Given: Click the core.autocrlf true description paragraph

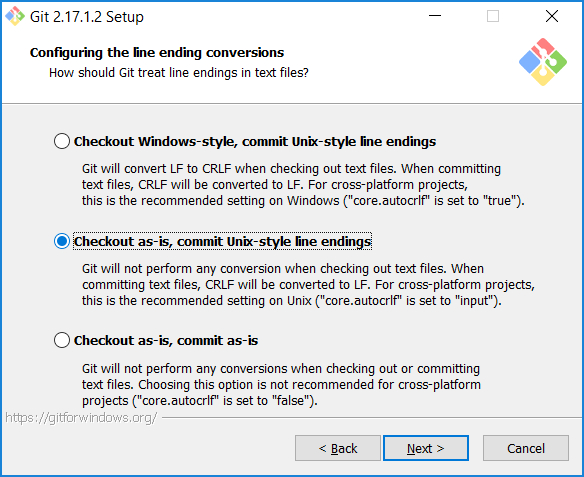Looking at the screenshot, I should [x=303, y=185].
